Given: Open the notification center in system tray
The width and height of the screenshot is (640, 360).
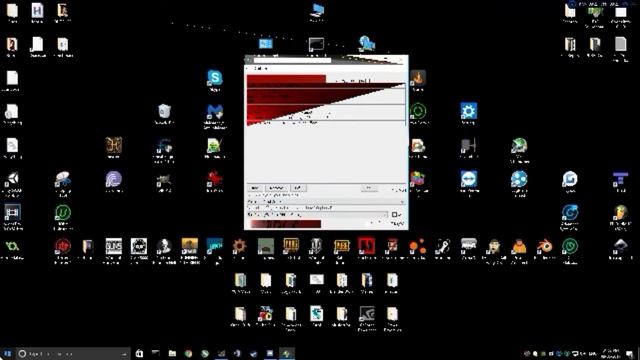Looking at the screenshot, I should 630,353.
